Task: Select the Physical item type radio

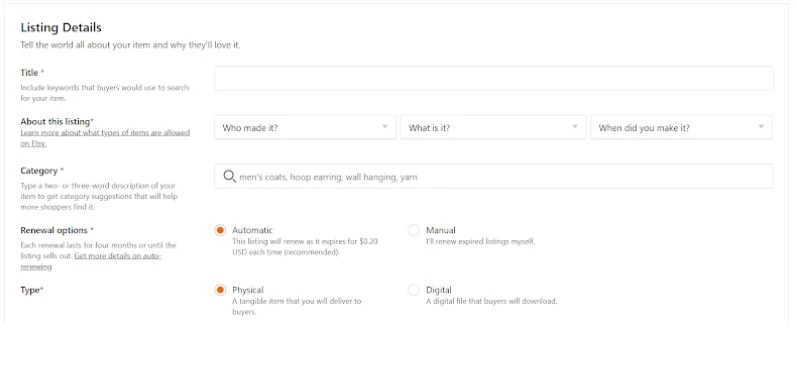Action: click(x=220, y=290)
